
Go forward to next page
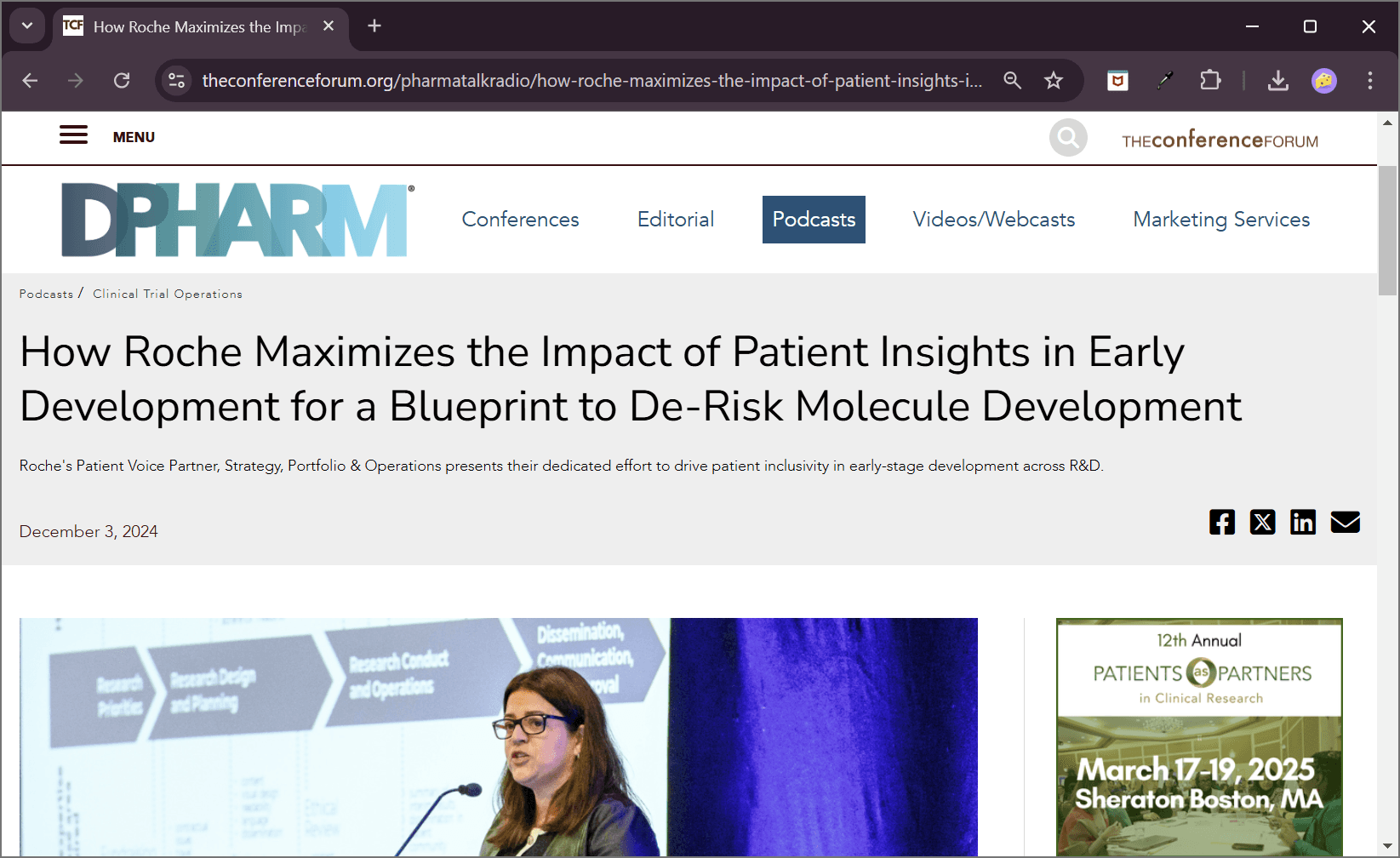pos(76,81)
